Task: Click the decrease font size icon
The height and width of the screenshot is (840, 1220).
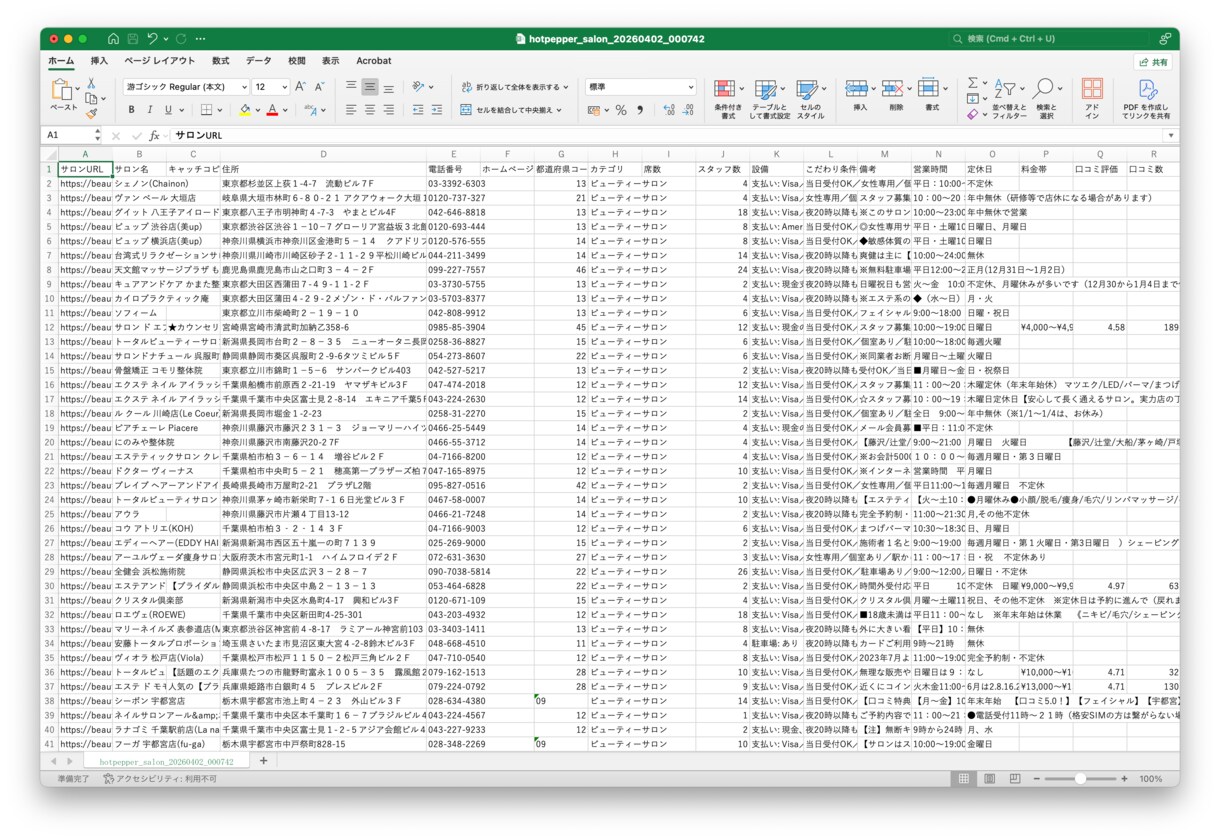Action: click(x=320, y=87)
